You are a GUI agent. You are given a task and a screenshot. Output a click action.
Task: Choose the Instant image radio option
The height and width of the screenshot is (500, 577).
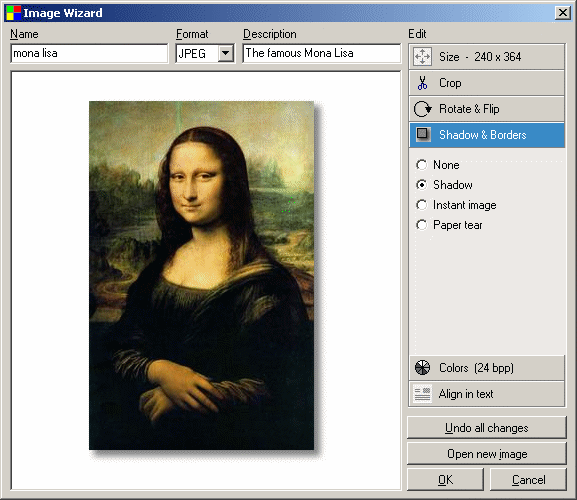tap(422, 205)
